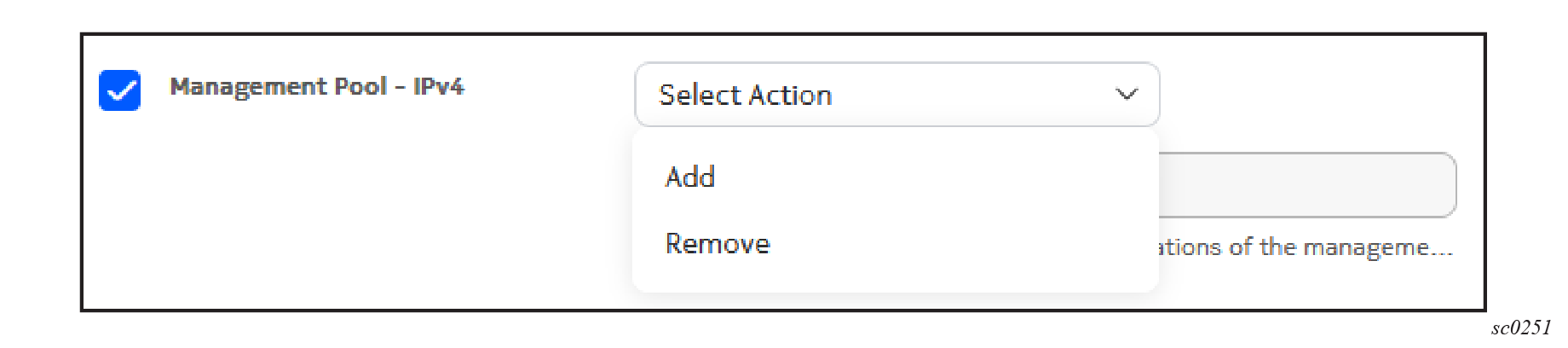The width and height of the screenshot is (1568, 348).
Task: Deselect the checked box beside Management Pool
Action: pos(119,90)
